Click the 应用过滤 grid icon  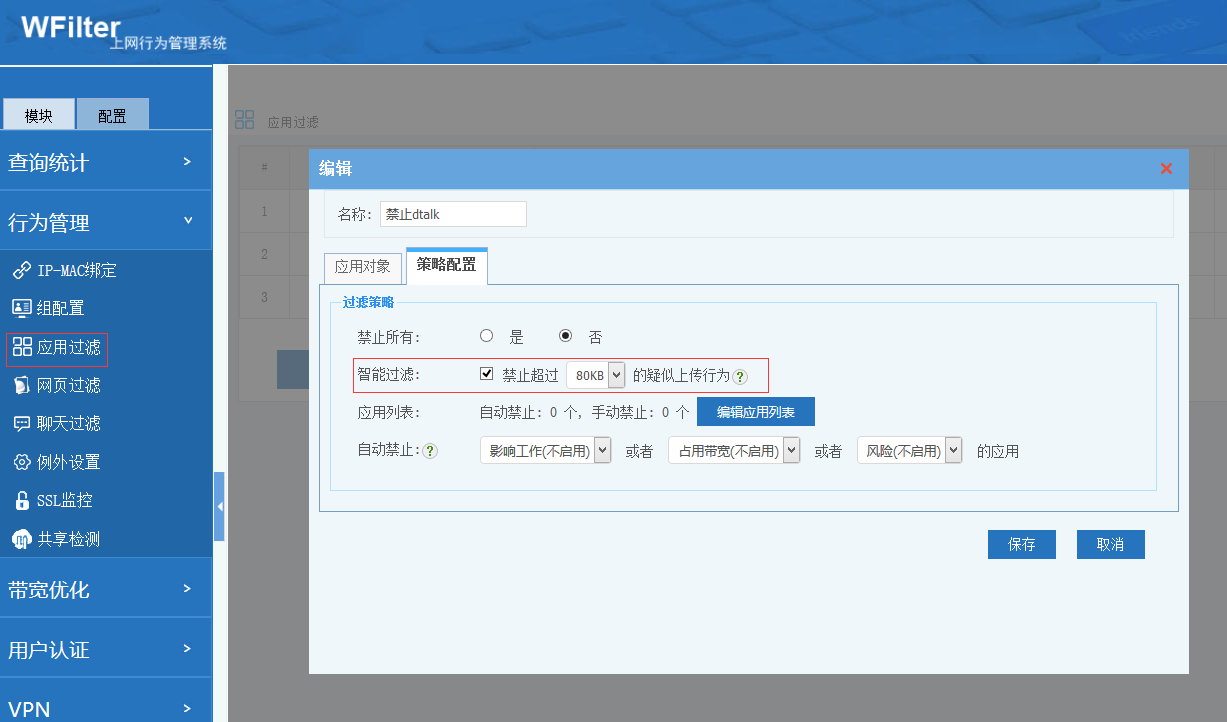coord(22,347)
